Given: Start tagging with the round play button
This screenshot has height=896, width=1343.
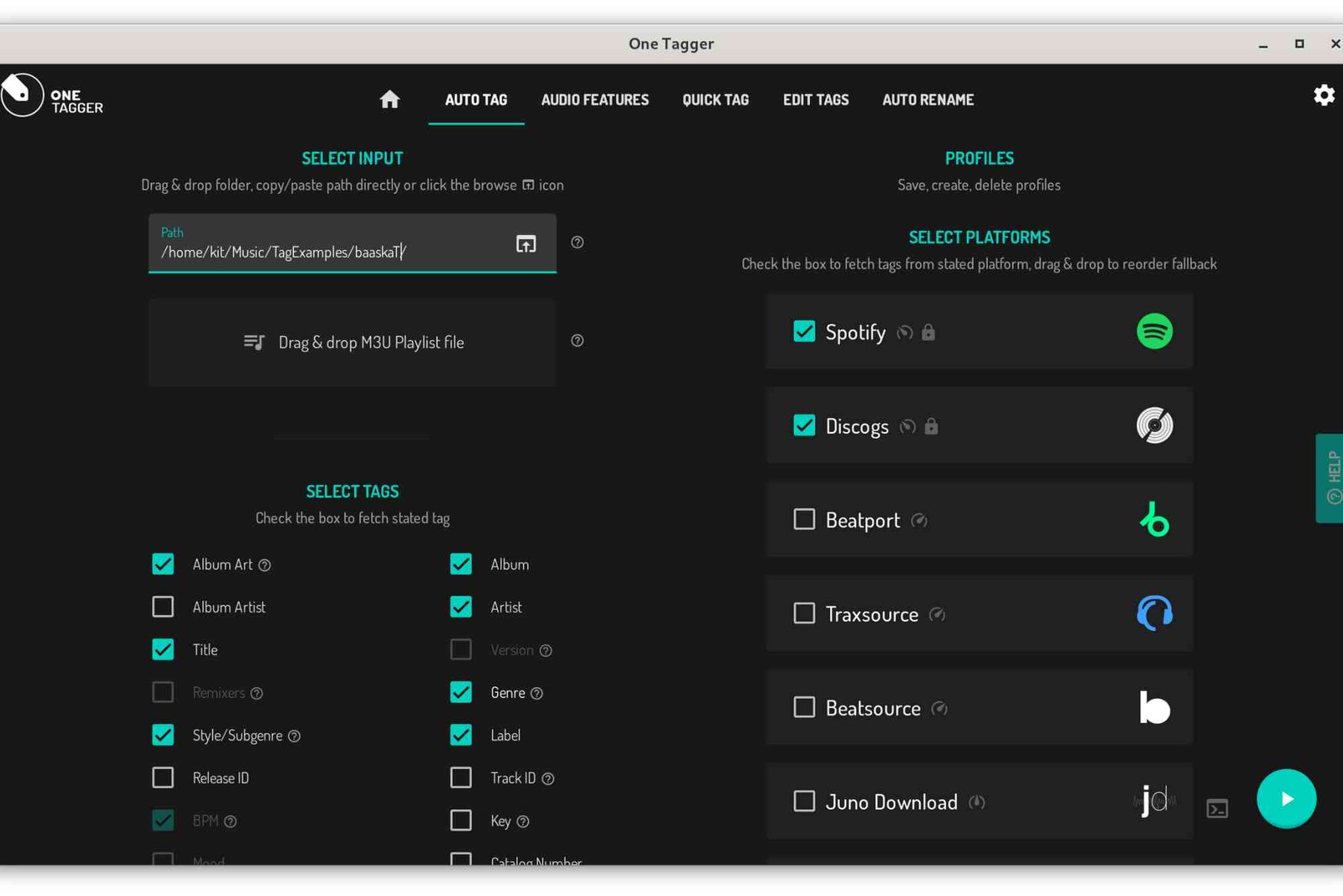Looking at the screenshot, I should tap(1286, 799).
